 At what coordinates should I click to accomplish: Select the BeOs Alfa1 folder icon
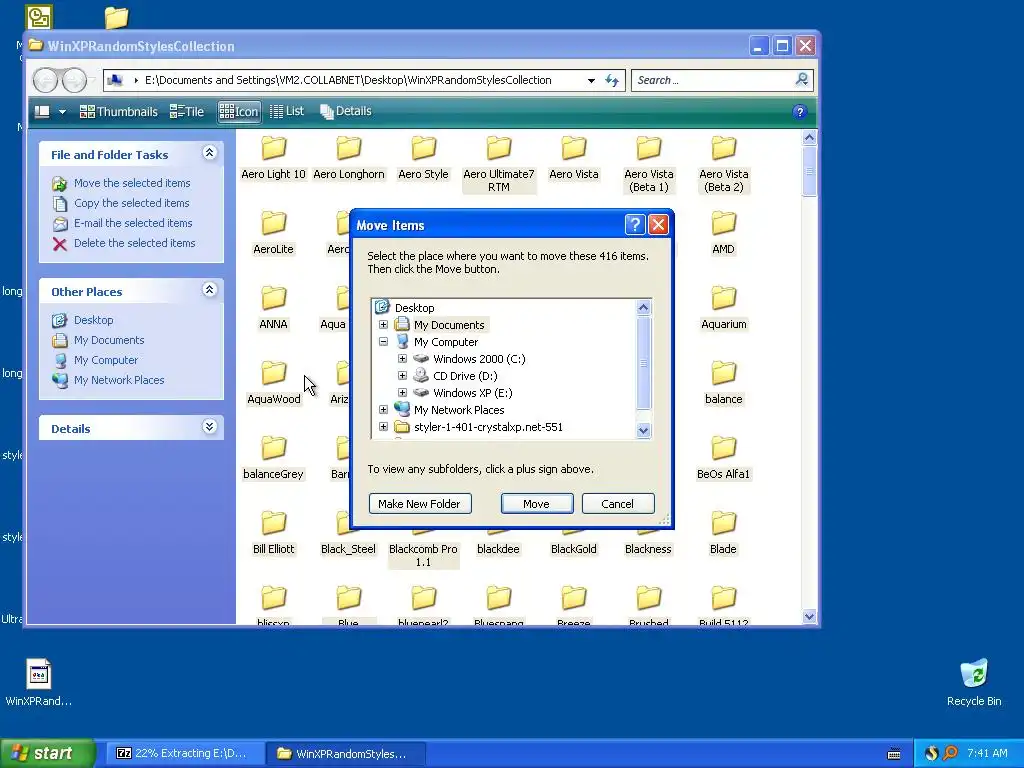click(724, 448)
